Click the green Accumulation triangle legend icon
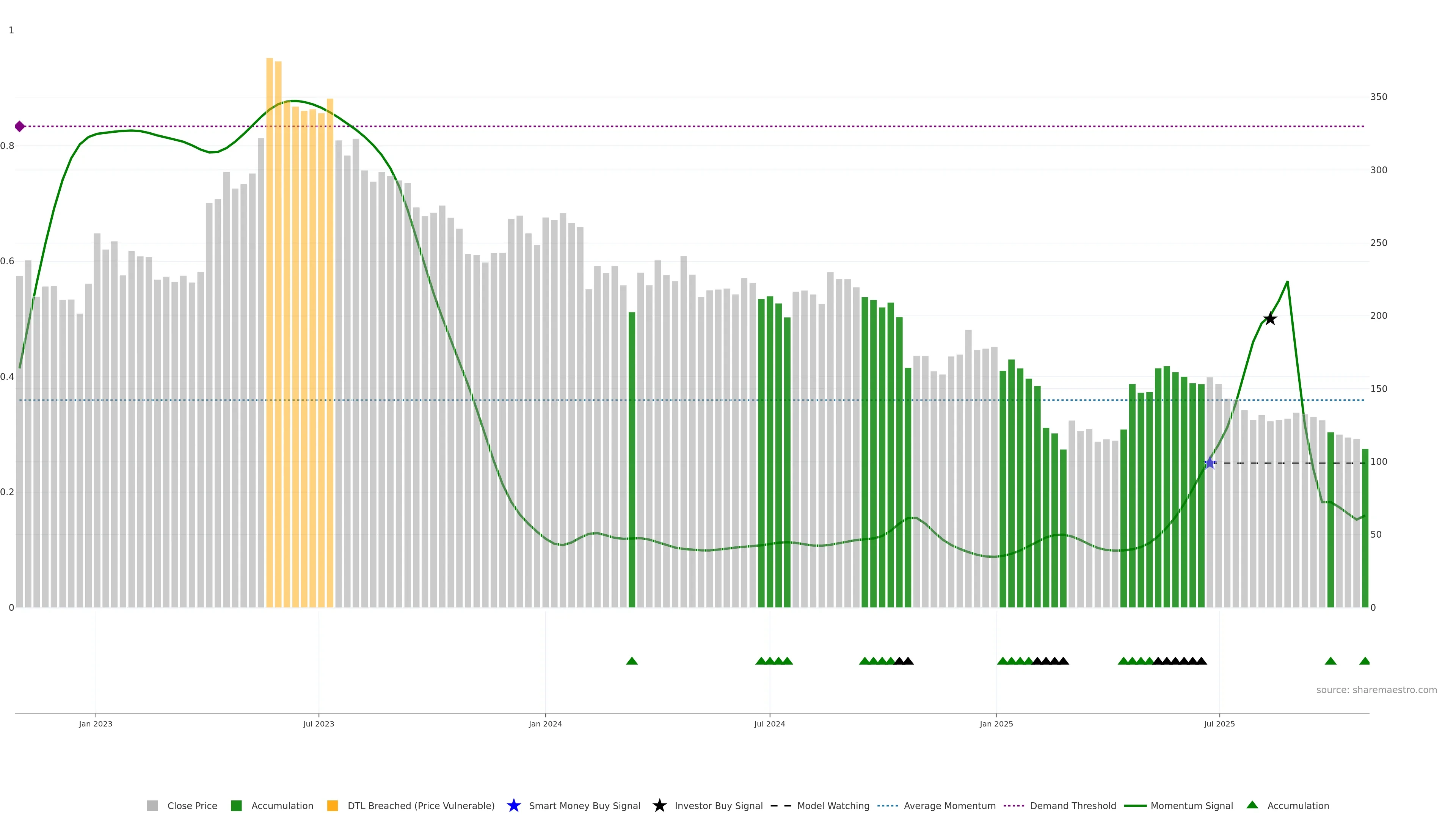 click(1252, 805)
